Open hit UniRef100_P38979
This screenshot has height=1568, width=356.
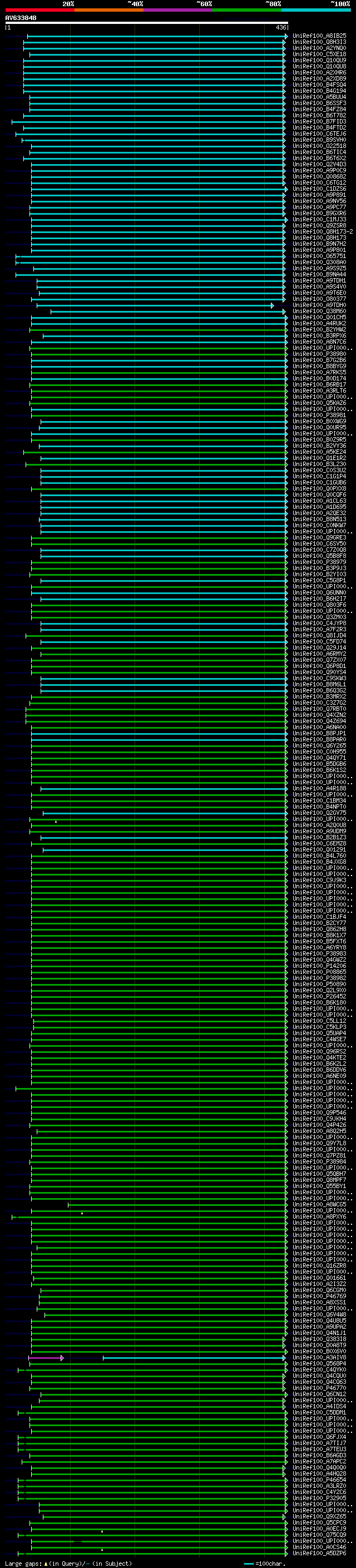pos(319,562)
